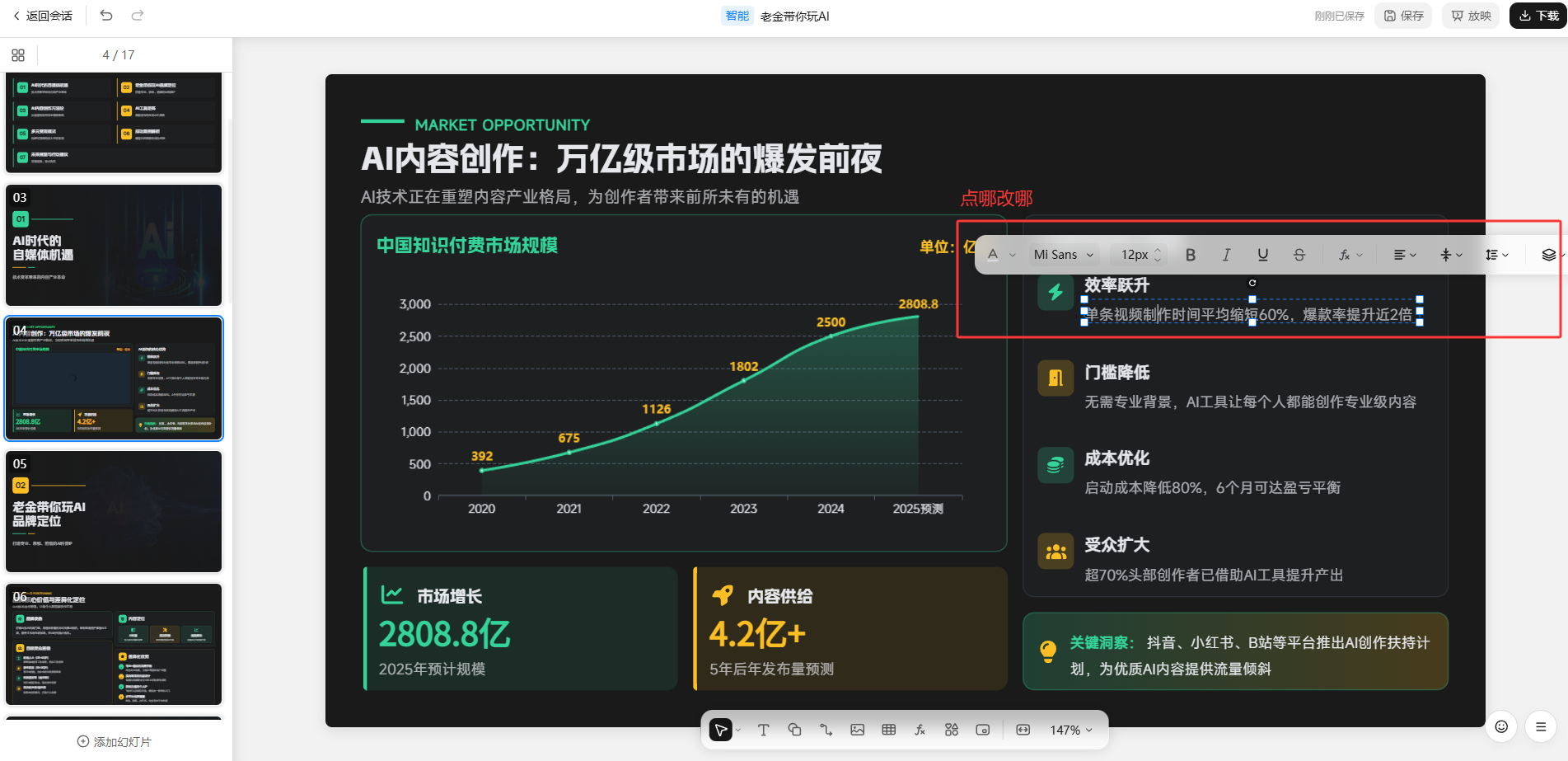Click the undo arrow icon
This screenshot has height=761, width=1568.
click(x=106, y=15)
